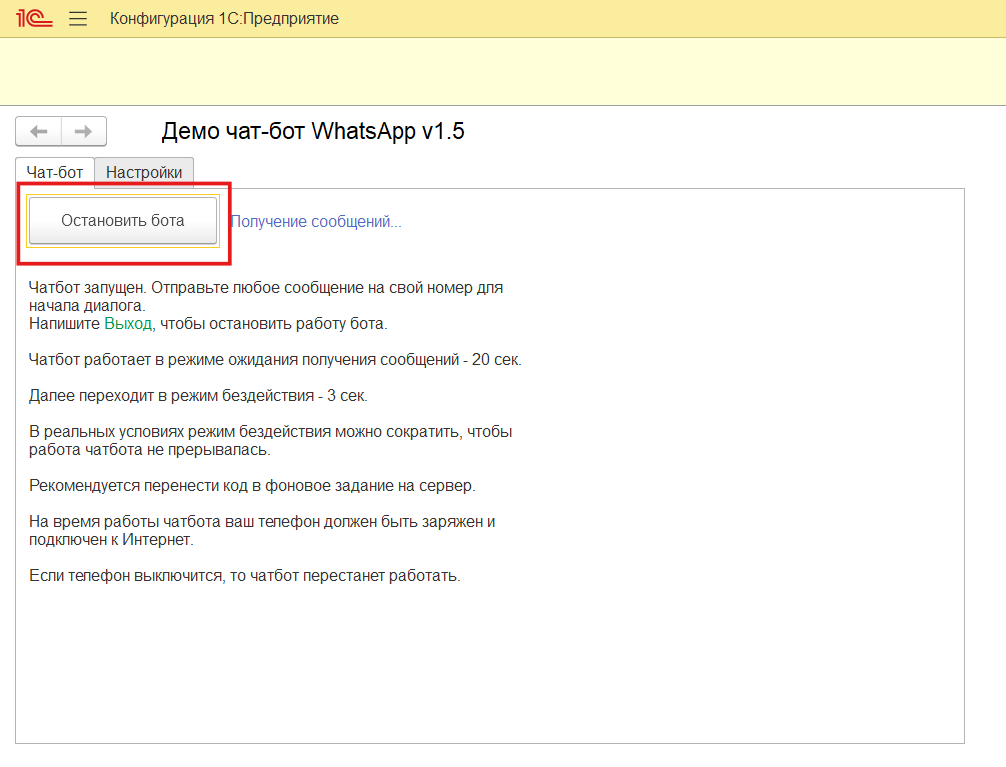The image size is (1006, 767).
Task: Stop the bot using the highlighted button
Action: 122,220
